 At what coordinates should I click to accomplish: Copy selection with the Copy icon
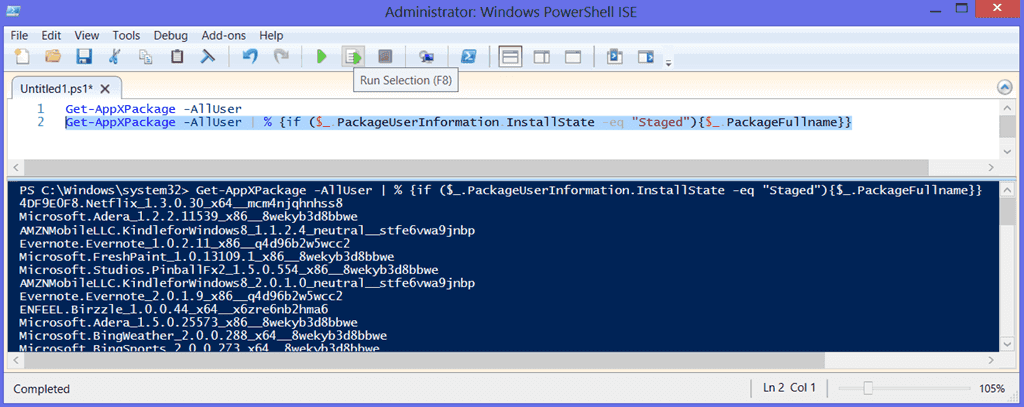(x=145, y=57)
